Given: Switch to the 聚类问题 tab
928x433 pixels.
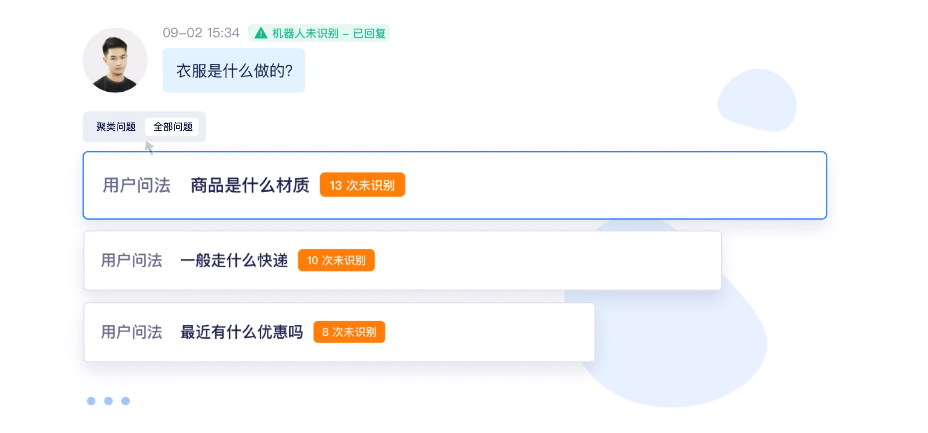Looking at the screenshot, I should pyautogui.click(x=116, y=127).
